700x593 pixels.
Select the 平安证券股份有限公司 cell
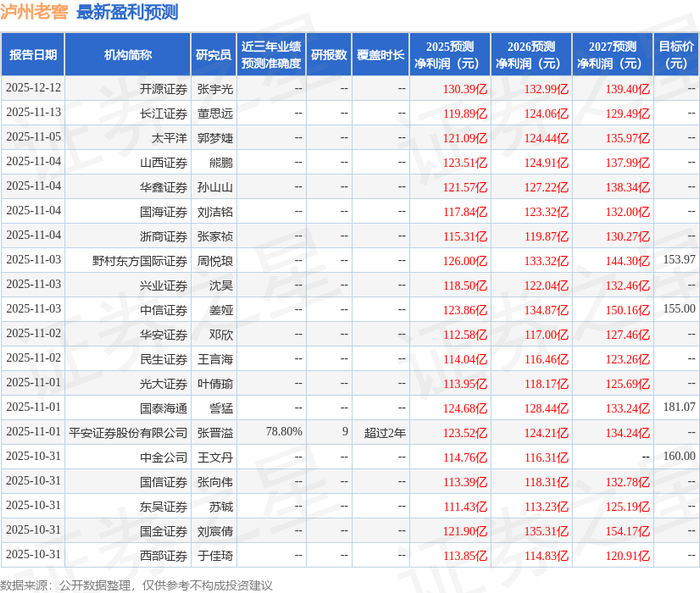[x=128, y=433]
